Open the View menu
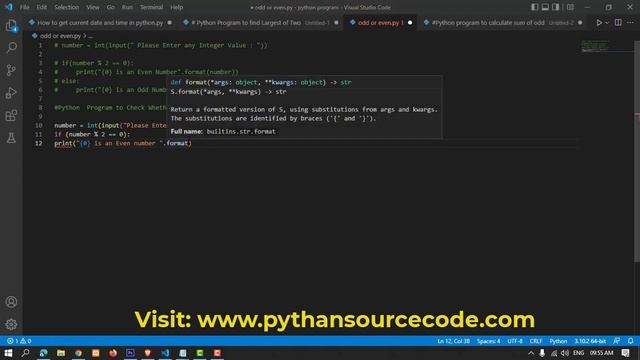This screenshot has width=640, height=360. (x=93, y=7)
